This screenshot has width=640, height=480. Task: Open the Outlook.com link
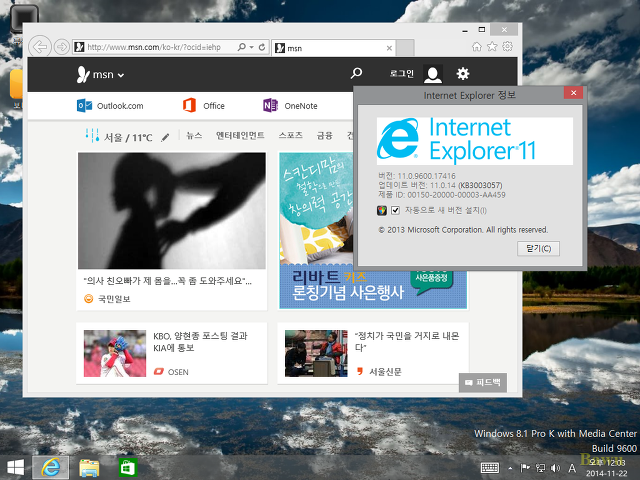[x=110, y=106]
